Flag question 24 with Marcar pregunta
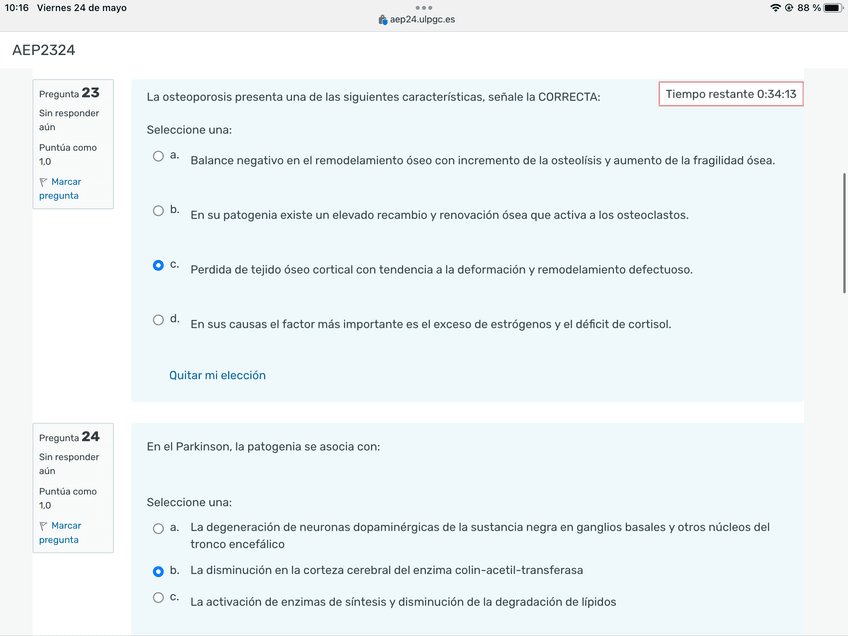 click(60, 533)
